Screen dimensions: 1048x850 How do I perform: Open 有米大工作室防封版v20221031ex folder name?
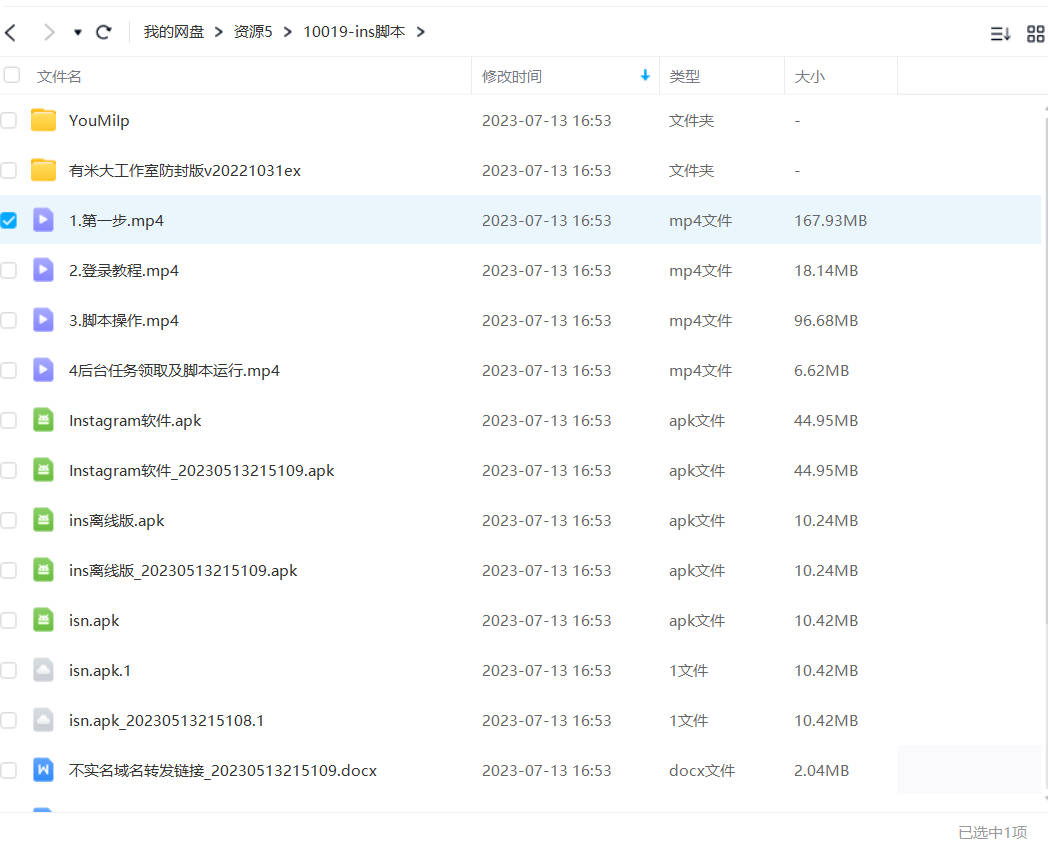click(184, 171)
